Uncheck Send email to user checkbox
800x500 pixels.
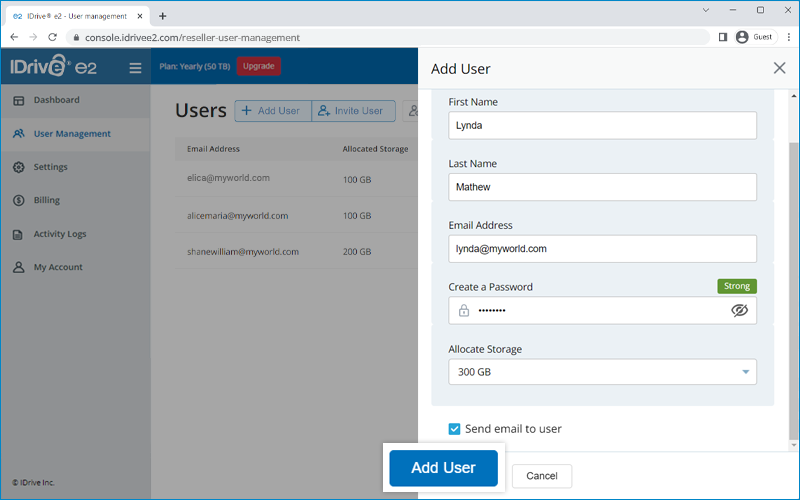coord(454,429)
